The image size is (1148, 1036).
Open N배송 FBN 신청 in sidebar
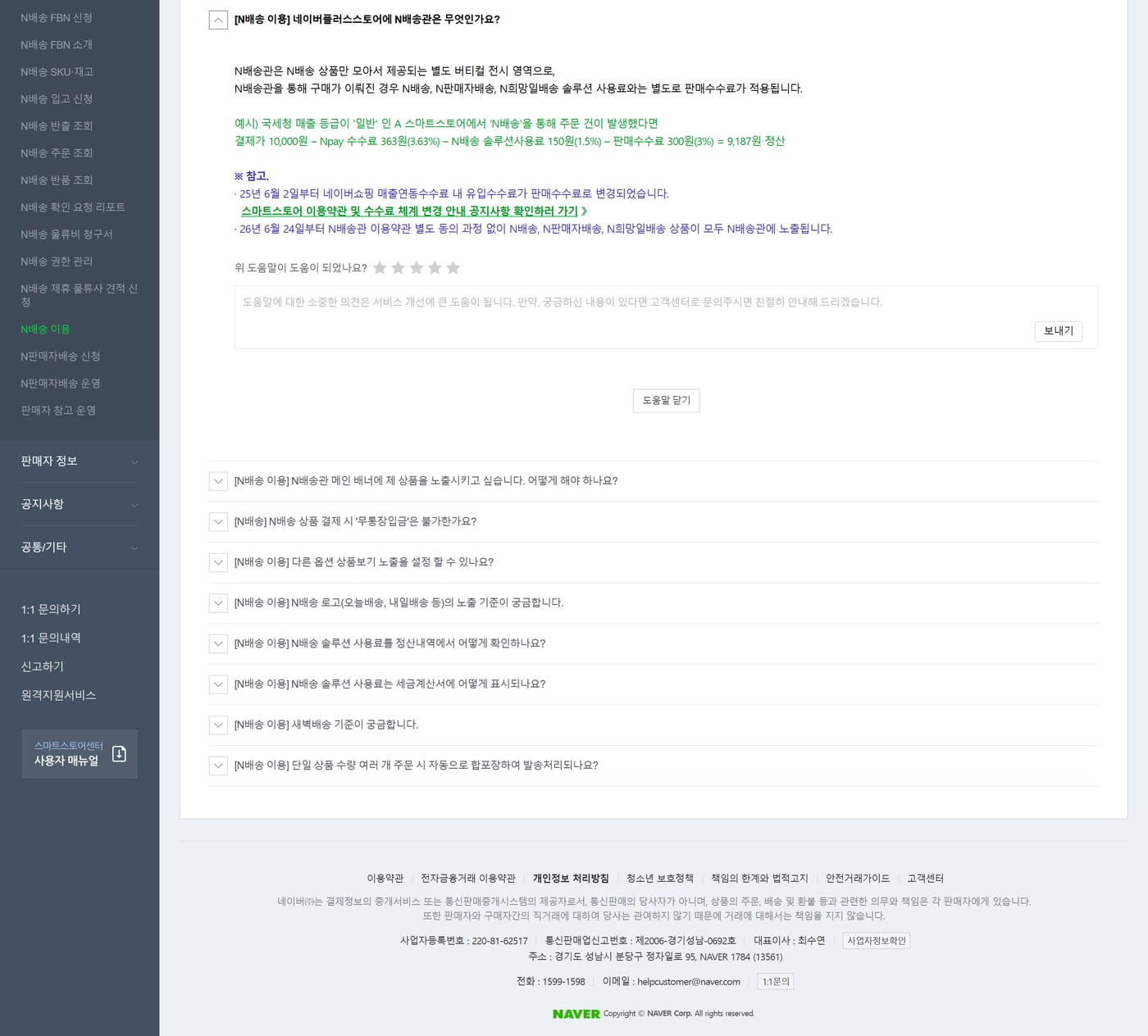point(57,18)
